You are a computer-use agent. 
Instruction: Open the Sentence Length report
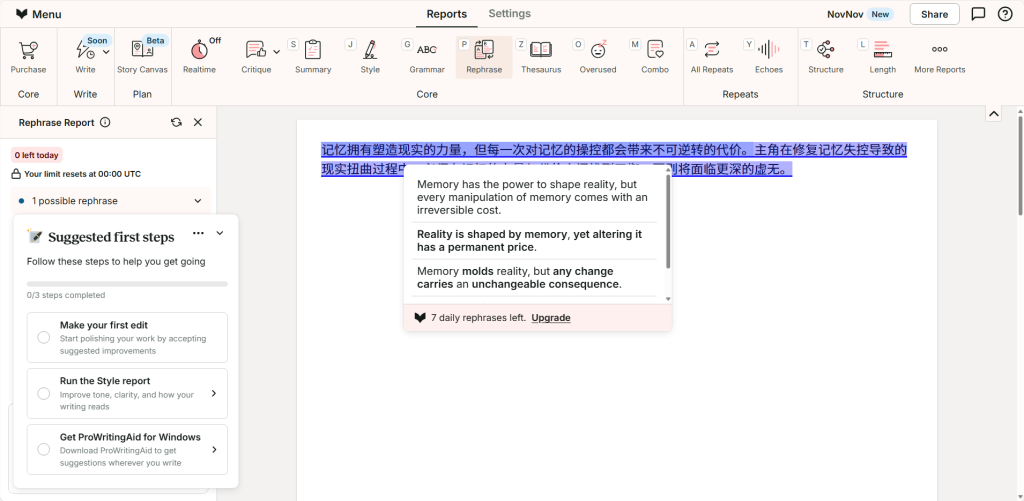pyautogui.click(x=882, y=56)
